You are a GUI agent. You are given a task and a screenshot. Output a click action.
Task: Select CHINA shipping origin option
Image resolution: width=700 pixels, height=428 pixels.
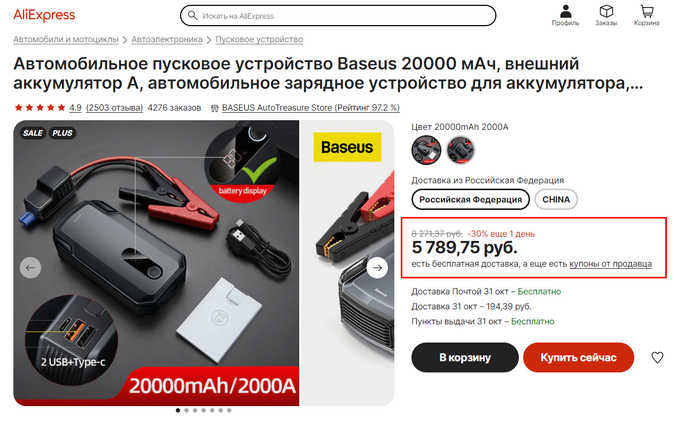click(x=556, y=199)
